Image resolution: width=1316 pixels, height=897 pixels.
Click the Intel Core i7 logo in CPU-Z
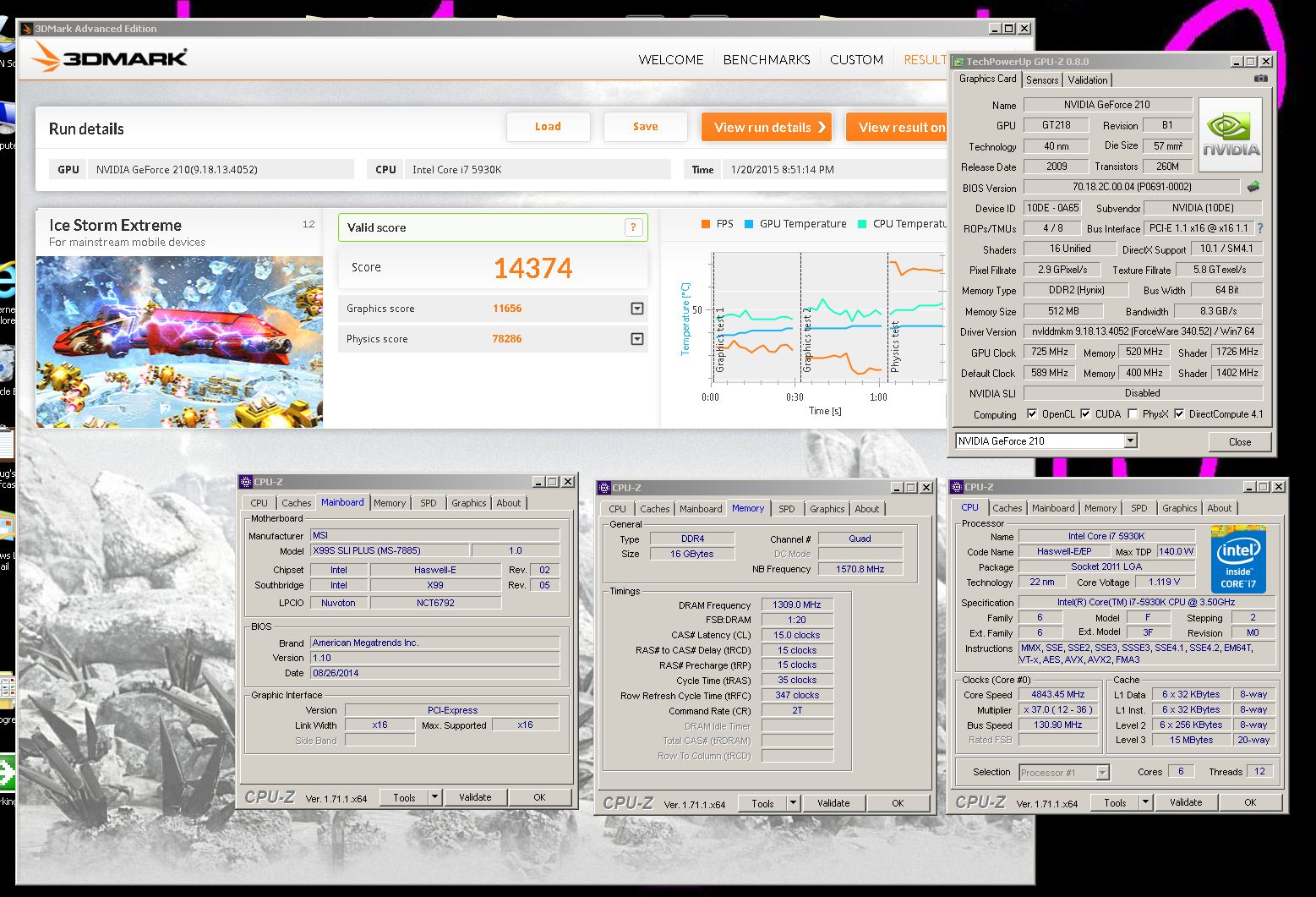click(1238, 560)
